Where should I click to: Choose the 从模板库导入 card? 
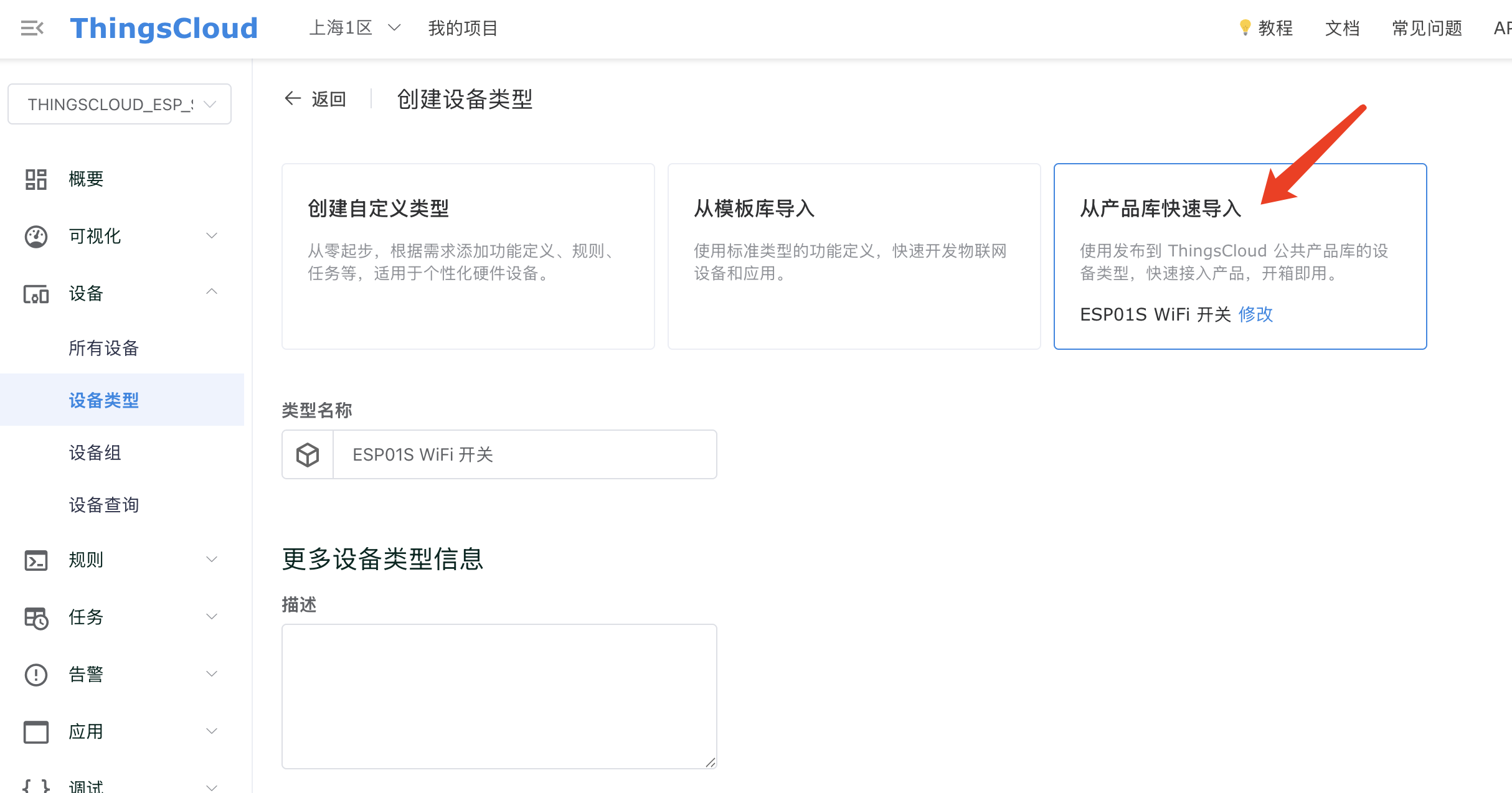point(854,256)
